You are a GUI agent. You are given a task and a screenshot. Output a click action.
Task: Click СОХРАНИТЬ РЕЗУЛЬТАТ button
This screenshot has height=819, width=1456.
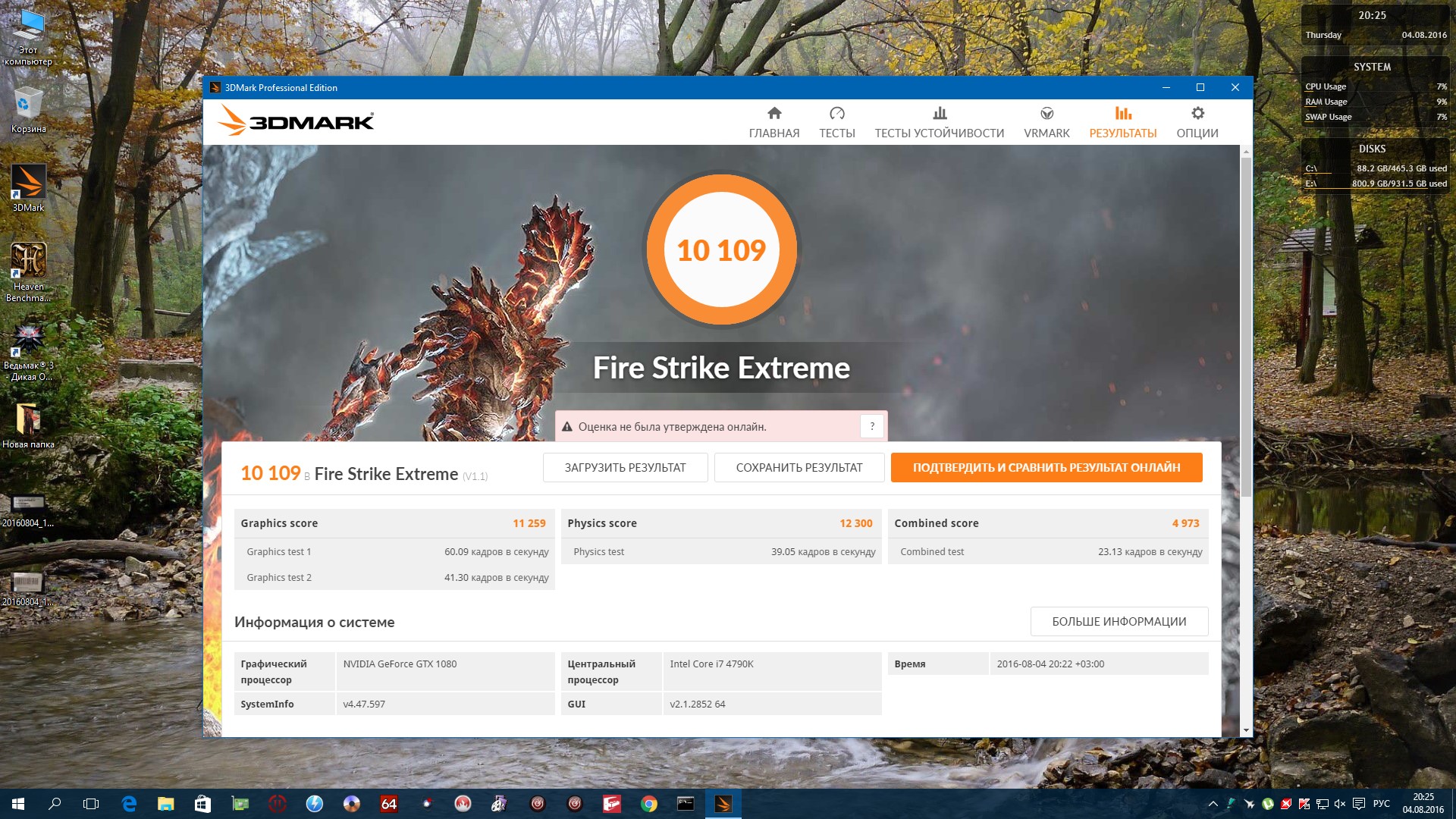799,468
